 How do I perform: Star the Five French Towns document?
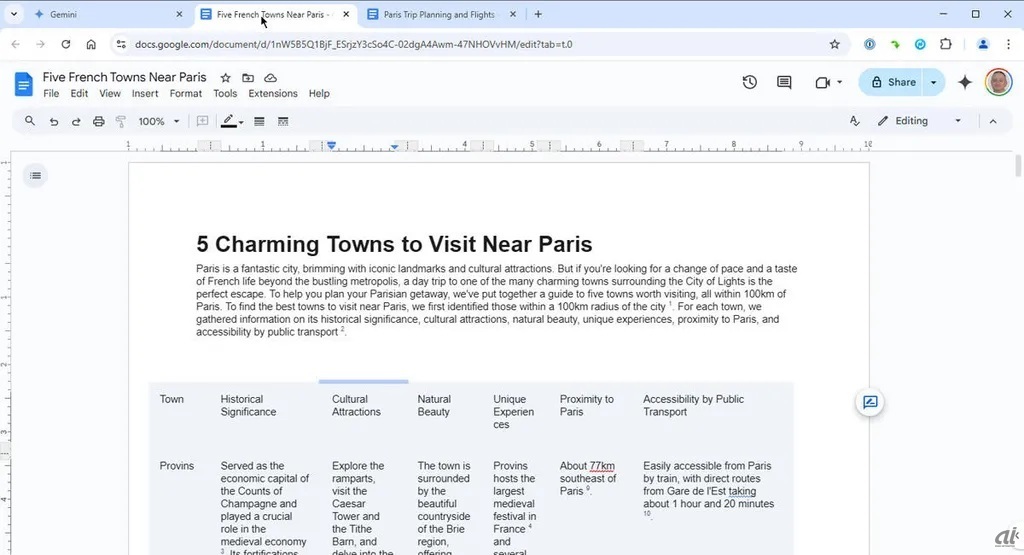click(x=226, y=78)
